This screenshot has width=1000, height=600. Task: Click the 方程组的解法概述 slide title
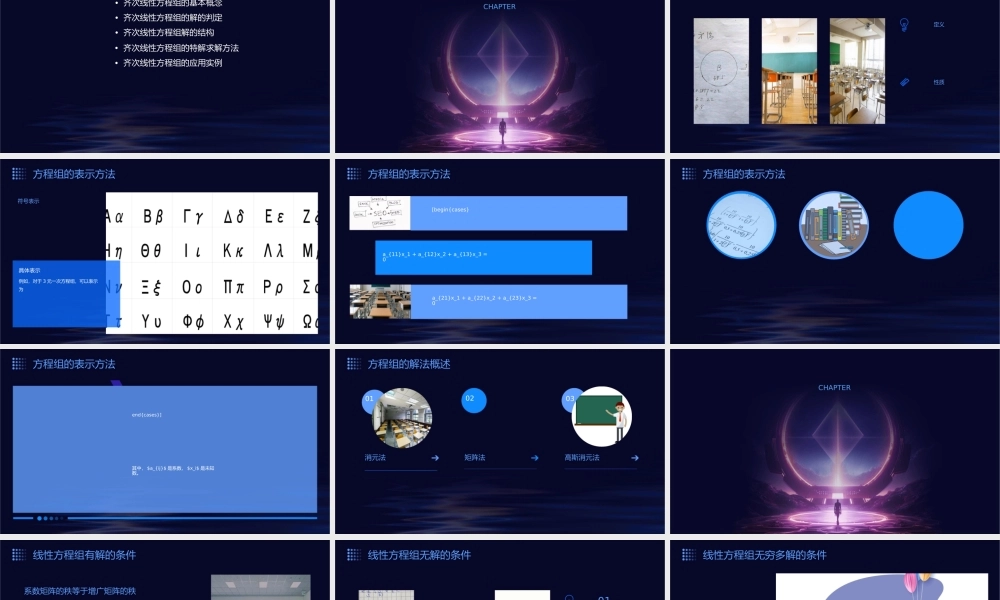click(409, 364)
